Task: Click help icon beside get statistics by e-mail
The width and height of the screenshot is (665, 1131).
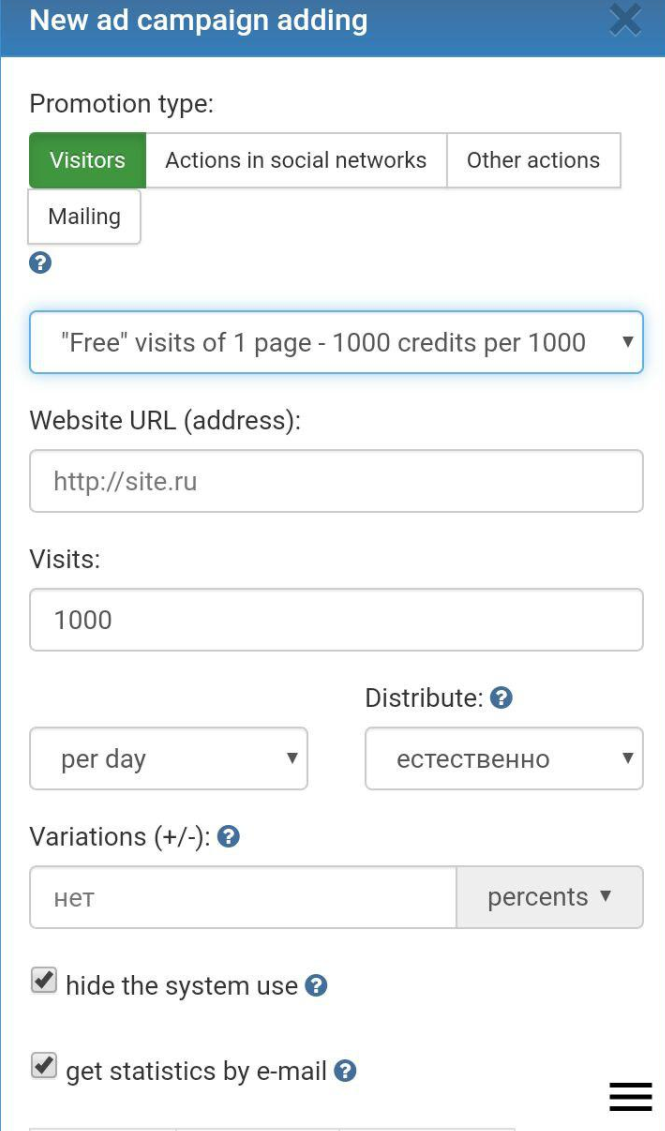Action: coord(345,1071)
